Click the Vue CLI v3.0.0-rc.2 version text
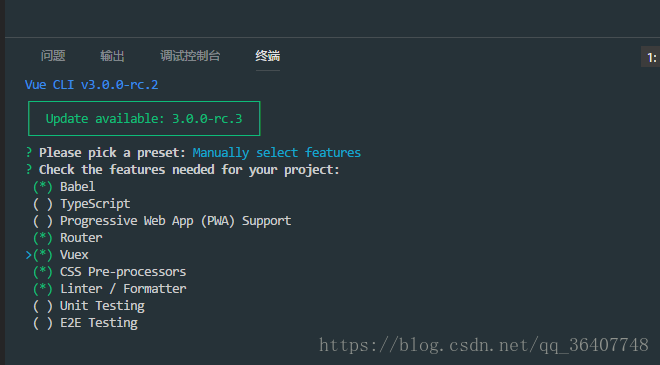The width and height of the screenshot is (660, 365). pos(91,85)
